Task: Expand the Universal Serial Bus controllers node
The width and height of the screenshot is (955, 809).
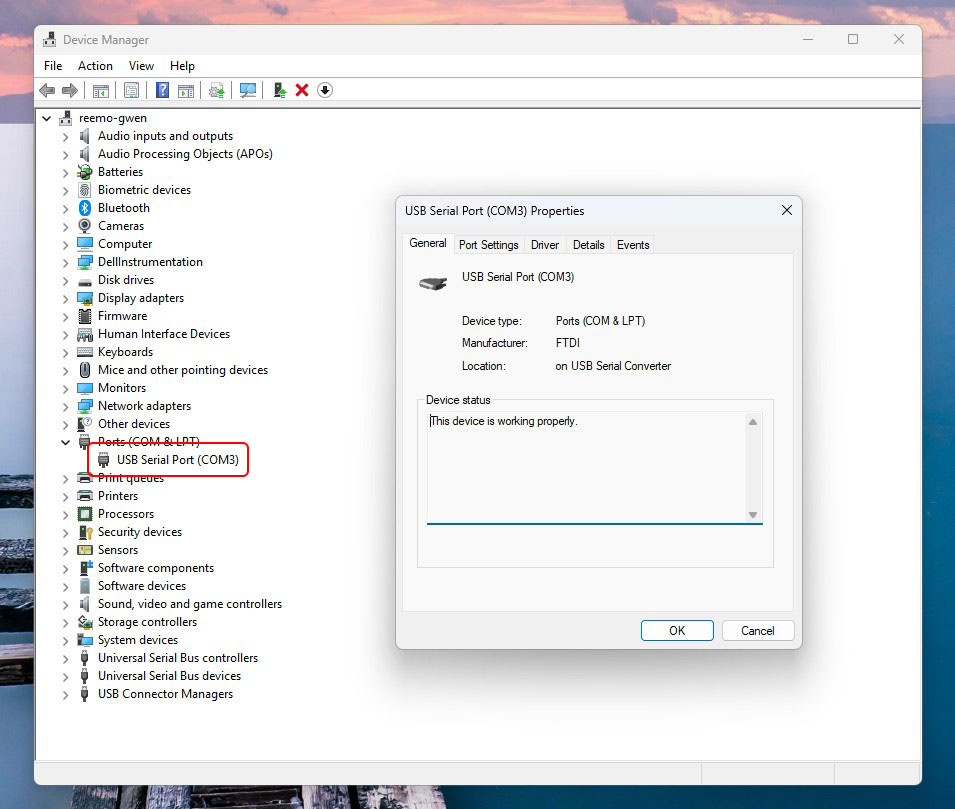Action: tap(66, 658)
